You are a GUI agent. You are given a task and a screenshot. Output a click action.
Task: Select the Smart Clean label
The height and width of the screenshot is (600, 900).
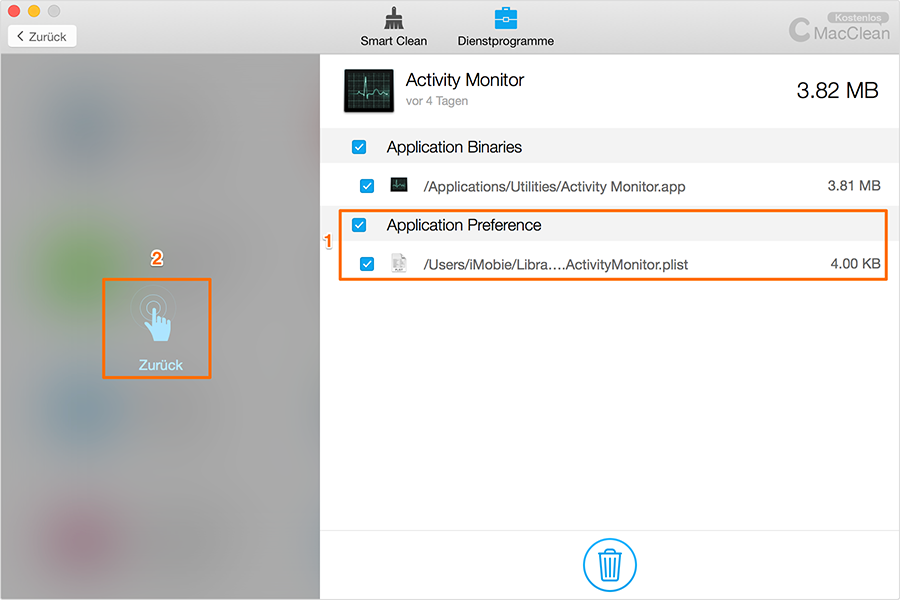pyautogui.click(x=394, y=41)
